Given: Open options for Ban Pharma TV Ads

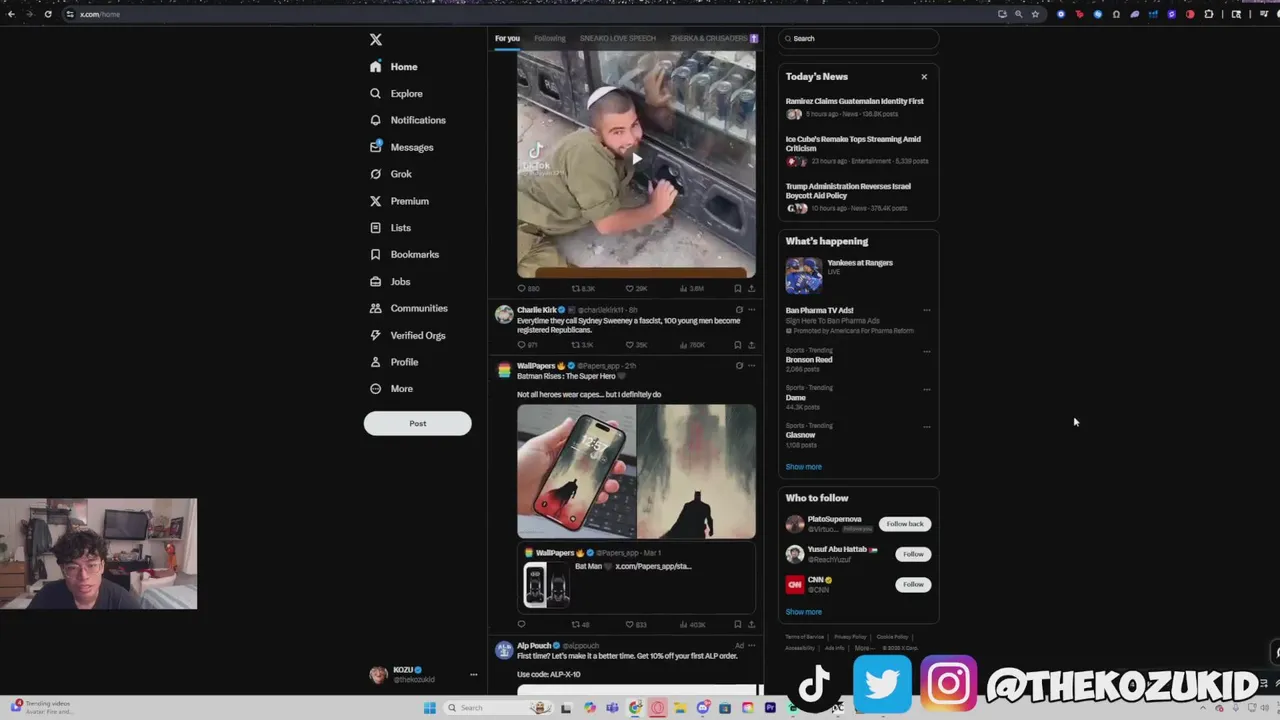Looking at the screenshot, I should (x=927, y=311).
